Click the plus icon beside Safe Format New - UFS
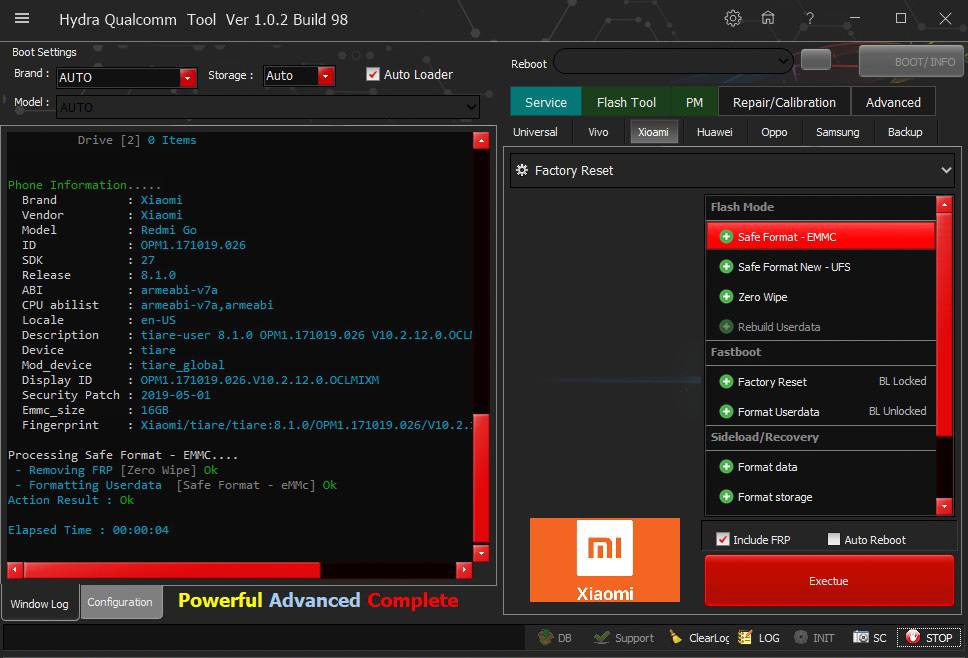968x658 pixels. point(726,267)
